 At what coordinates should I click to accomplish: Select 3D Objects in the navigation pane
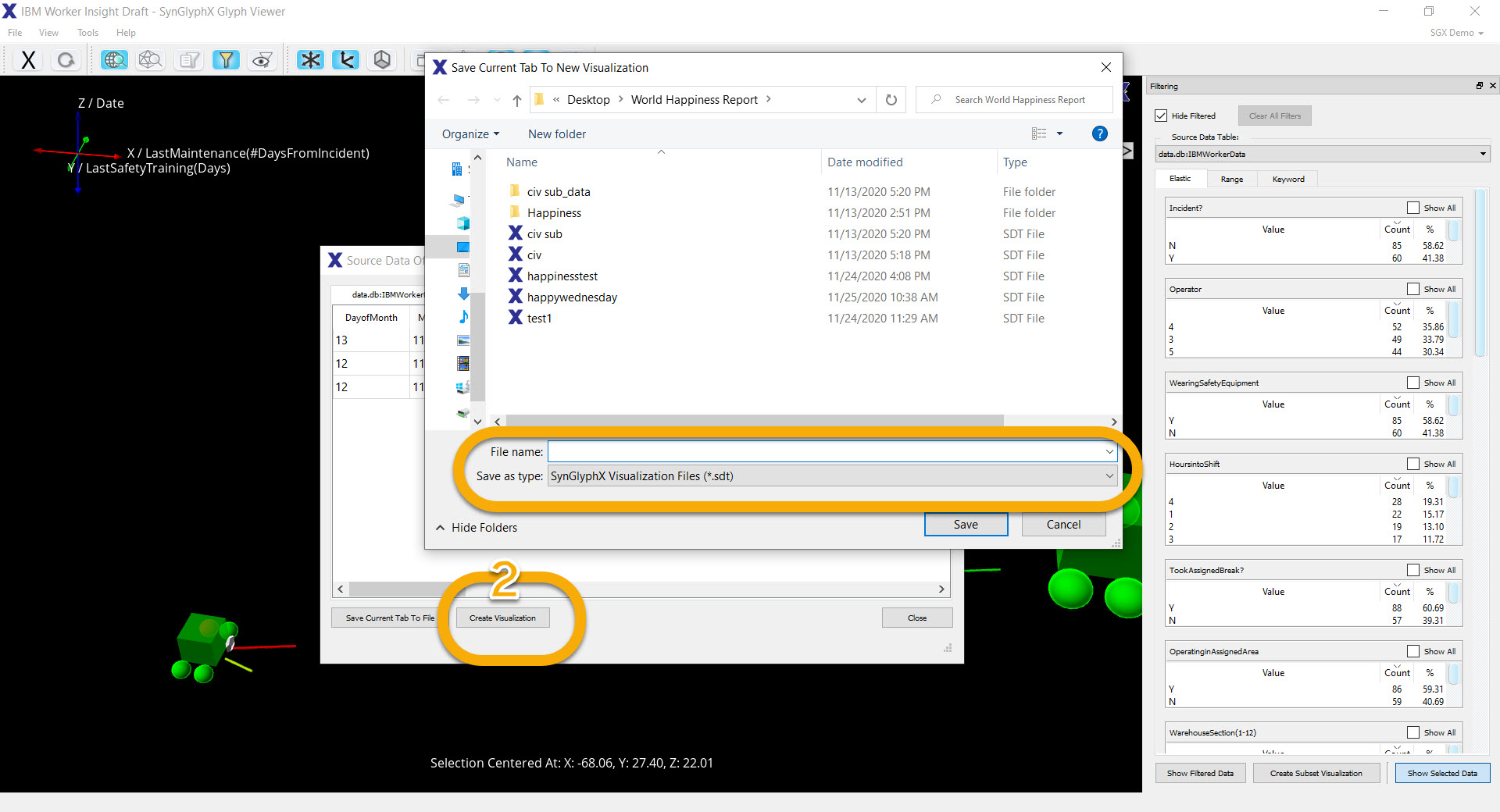[x=463, y=223]
